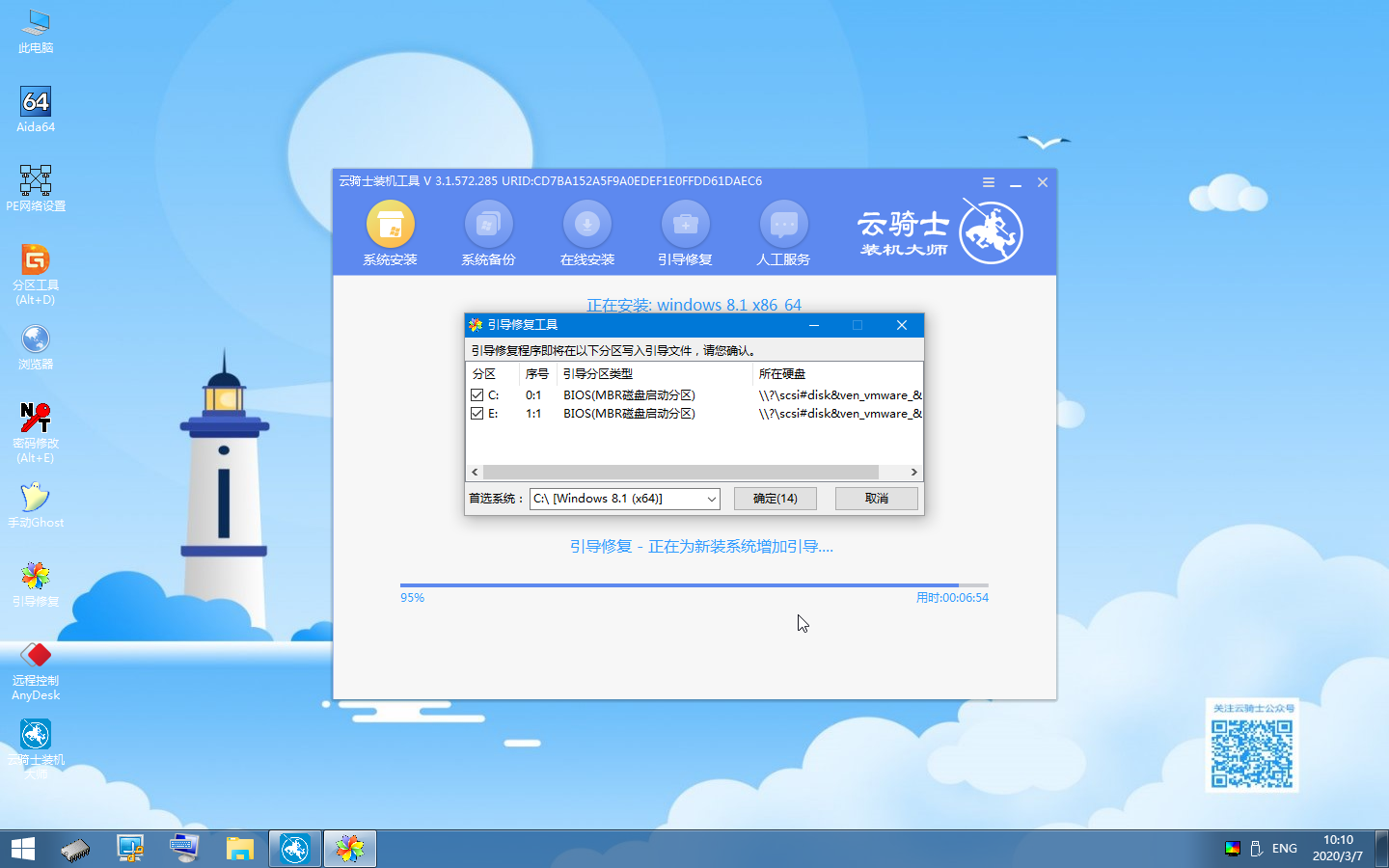Launch 密码修改 (Alt+E) desktop tool
Viewport: 1389px width, 868px height.
pyautogui.click(x=36, y=433)
